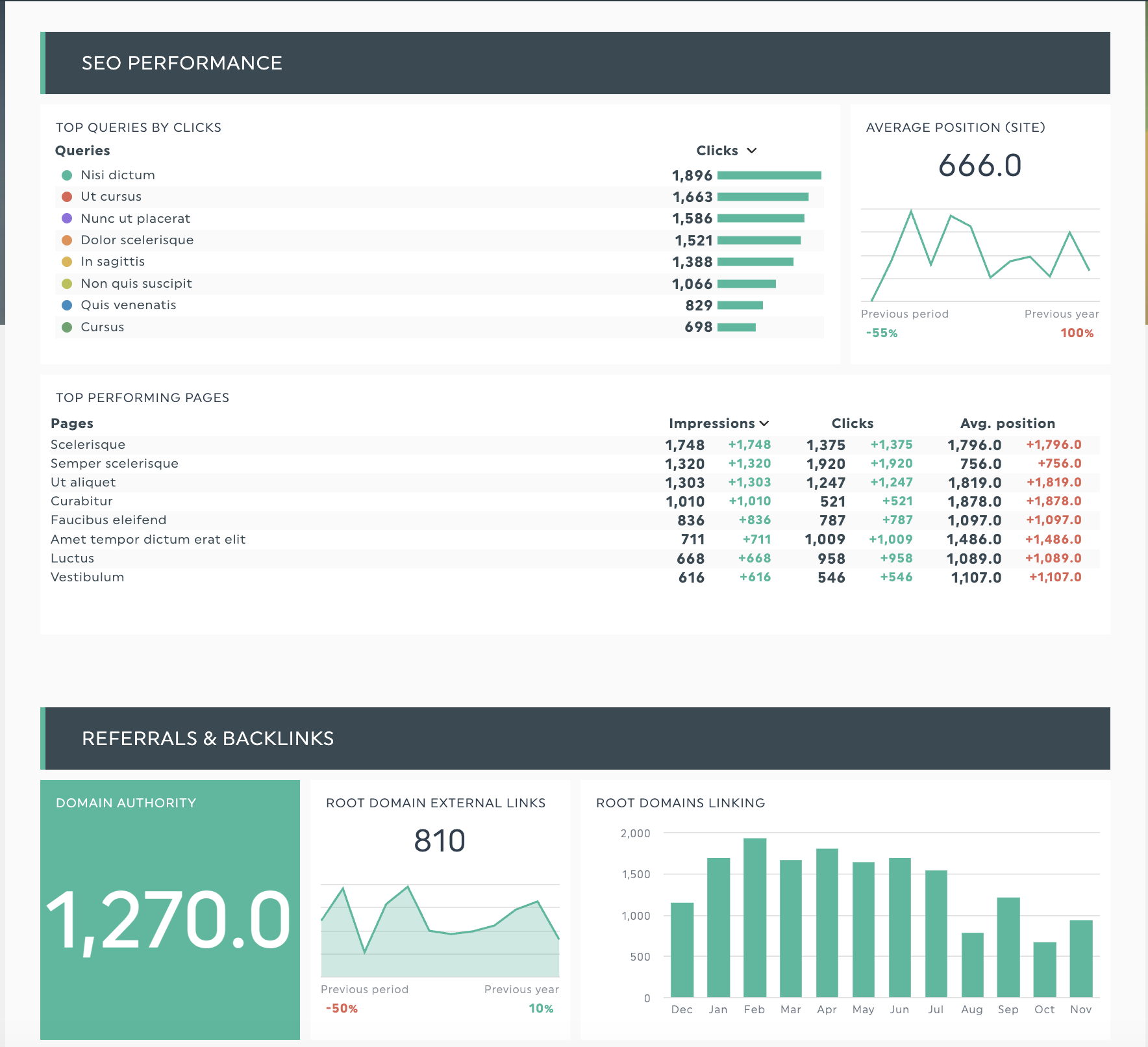This screenshot has width=1148, height=1047.
Task: Toggle the Nisi dictum legend dot
Action: (67, 174)
